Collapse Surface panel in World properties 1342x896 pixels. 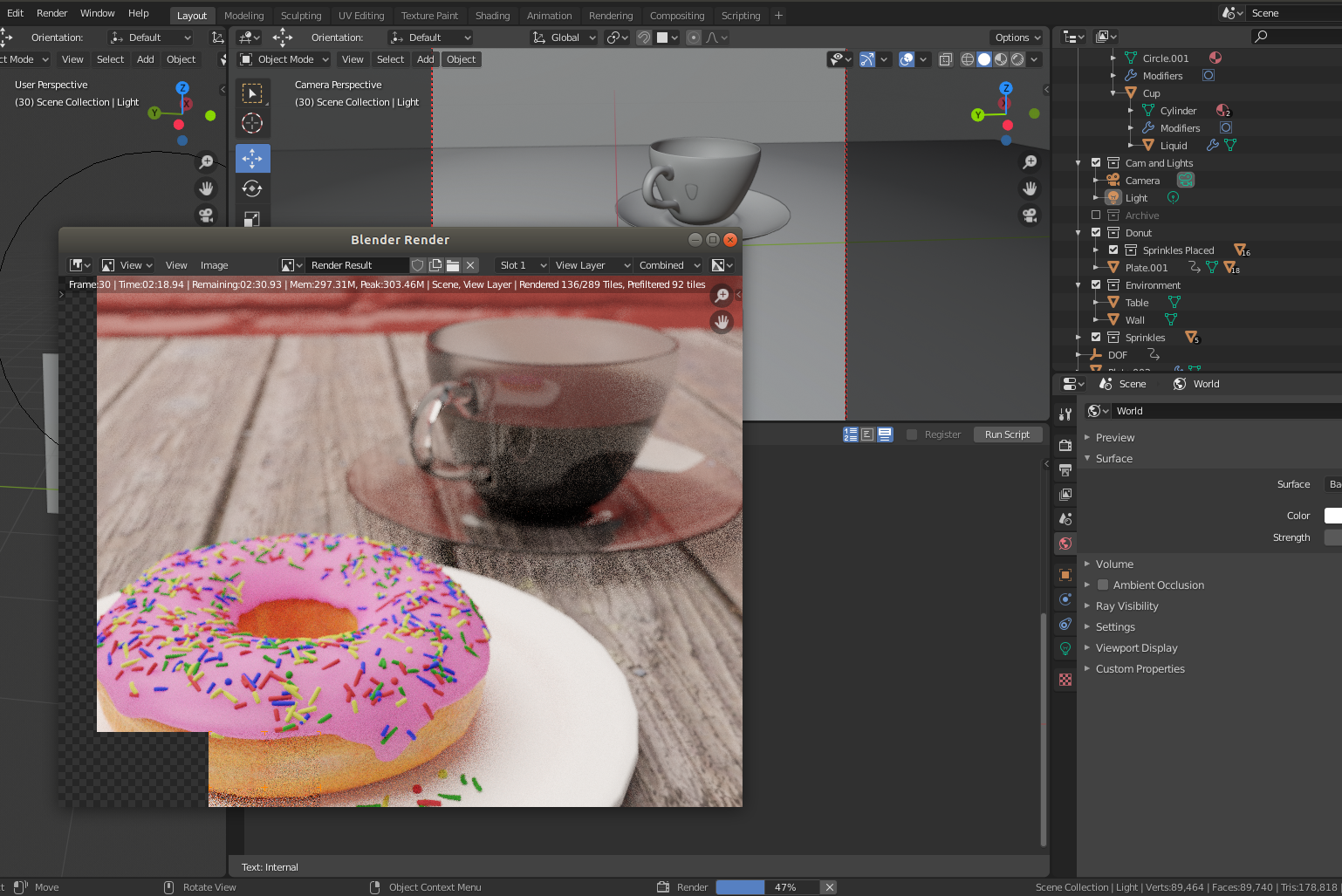tap(1087, 458)
